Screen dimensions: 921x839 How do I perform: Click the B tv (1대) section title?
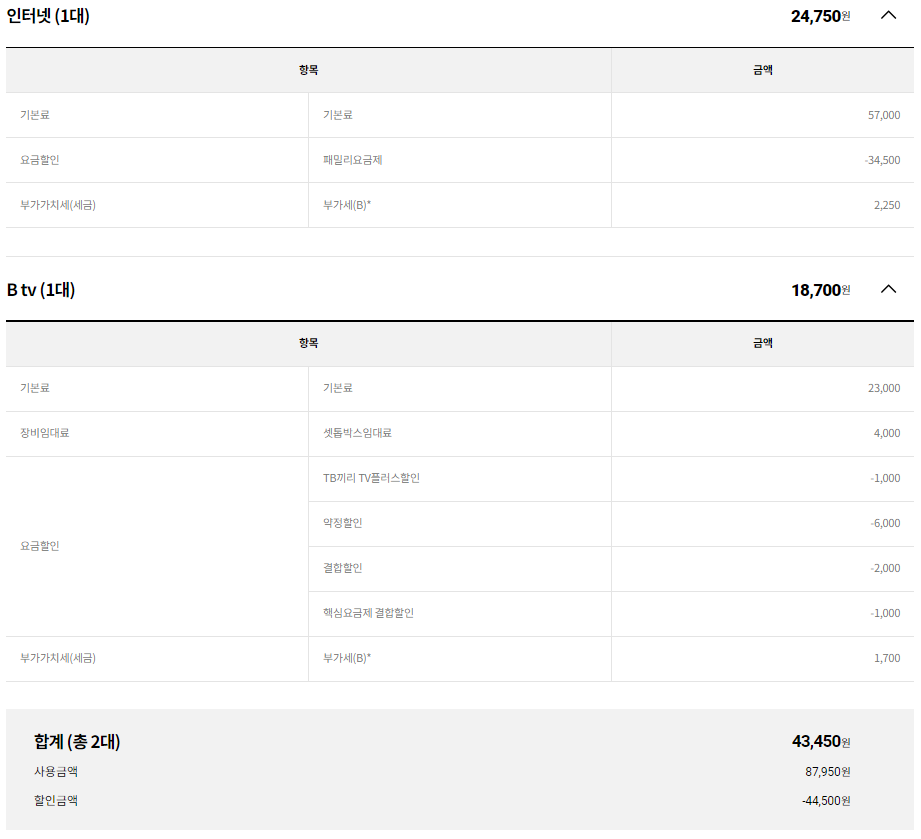pyautogui.click(x=41, y=290)
